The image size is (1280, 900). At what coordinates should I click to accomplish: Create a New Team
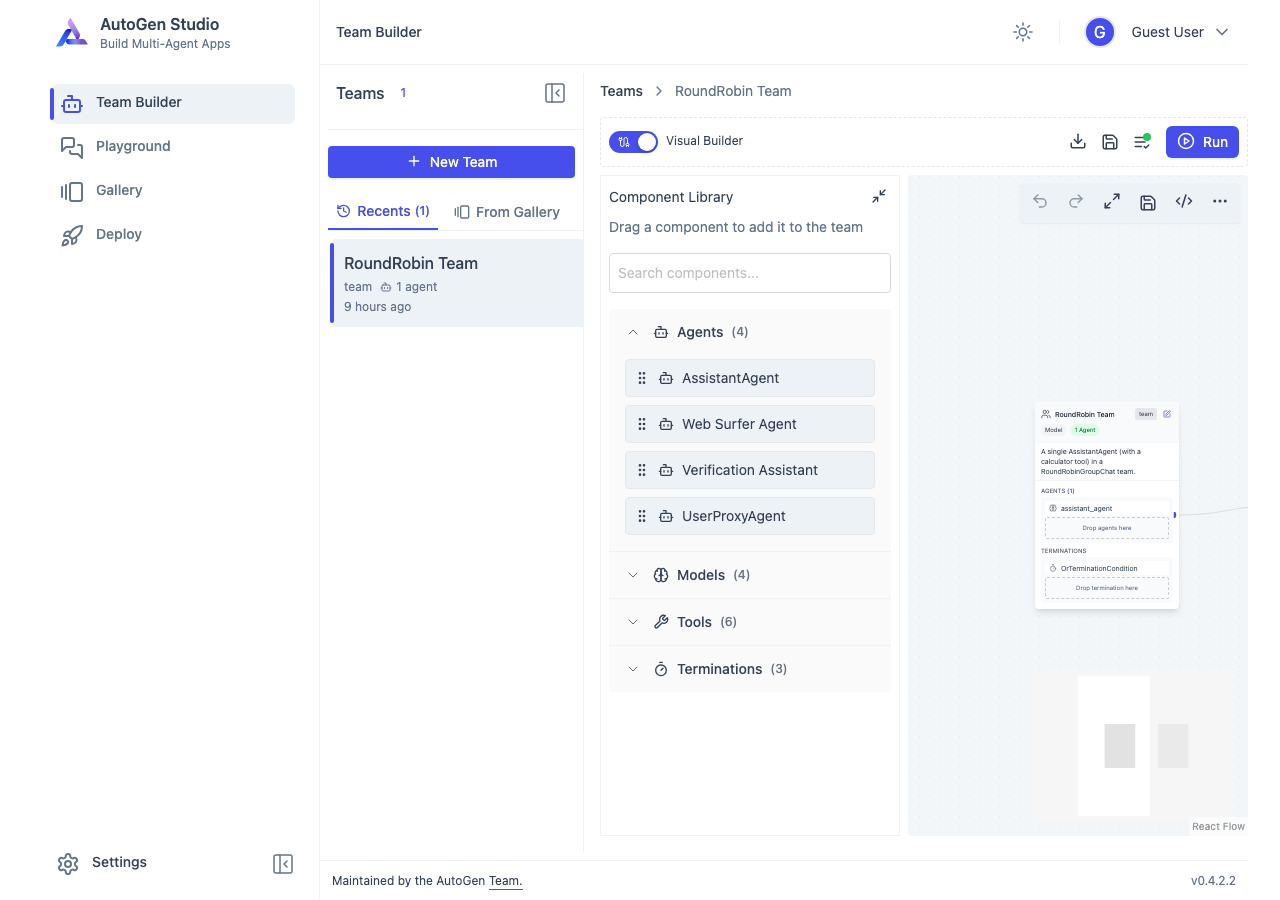click(x=451, y=162)
